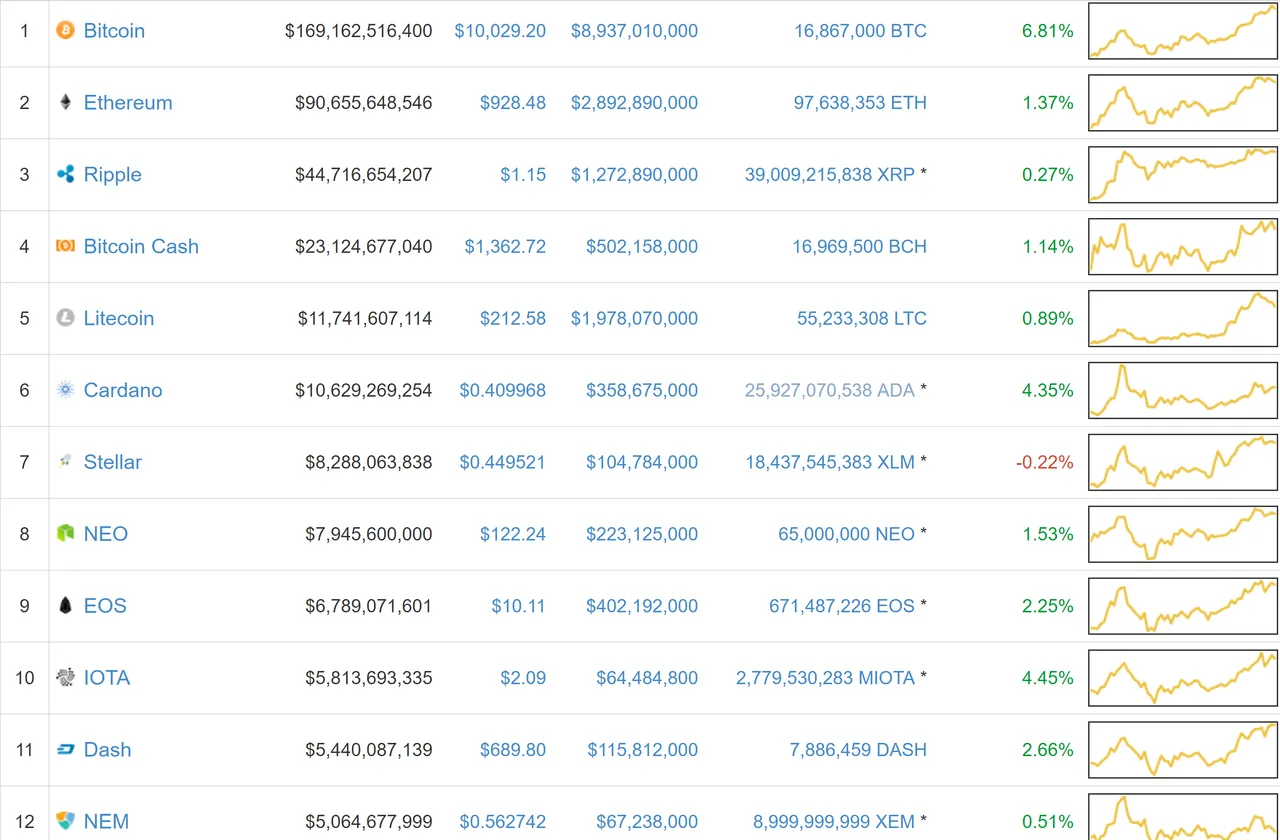1280x840 pixels.
Task: Click IOTA price $2.09
Action: [x=523, y=679]
